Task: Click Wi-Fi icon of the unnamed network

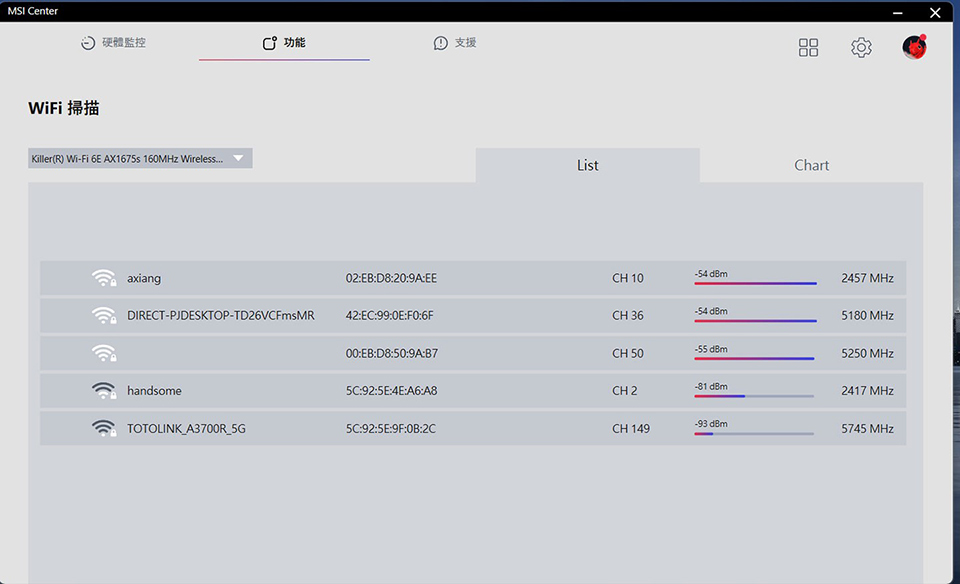Action: [104, 353]
